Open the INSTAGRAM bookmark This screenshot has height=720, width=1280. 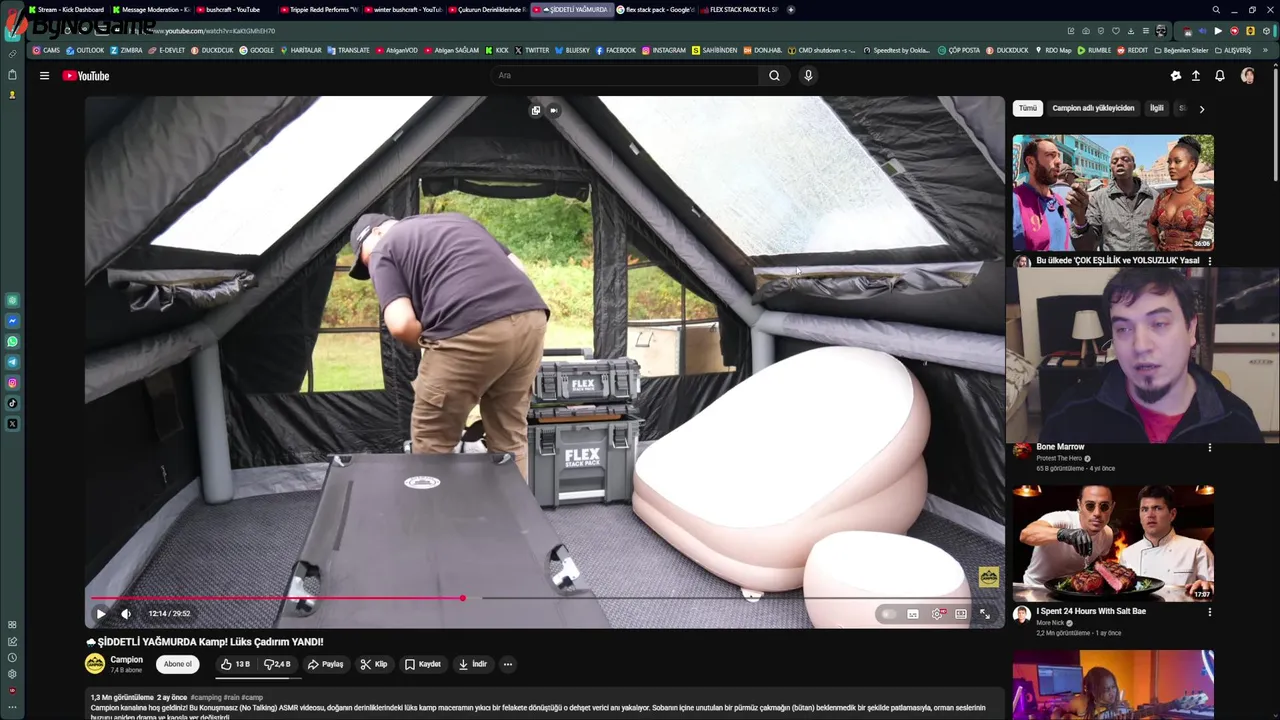pyautogui.click(x=664, y=50)
